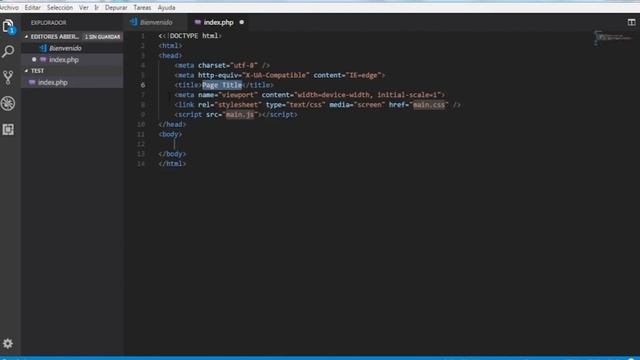640x360 pixels.
Task: Split the editor with top-right icon
Action: click(x=631, y=22)
